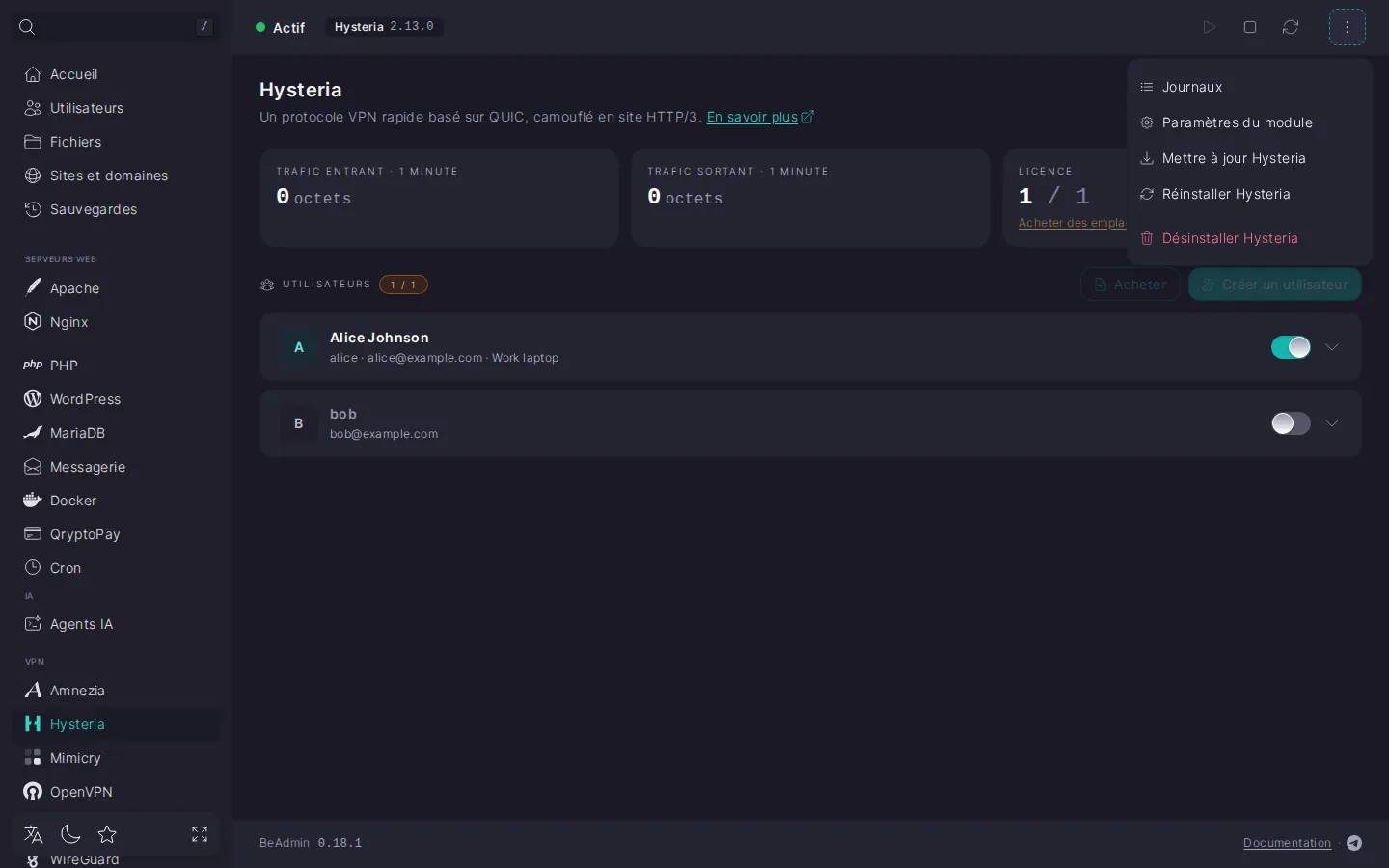Image resolution: width=1389 pixels, height=868 pixels.
Task: Open Docker from the sidebar
Action: pos(116,501)
